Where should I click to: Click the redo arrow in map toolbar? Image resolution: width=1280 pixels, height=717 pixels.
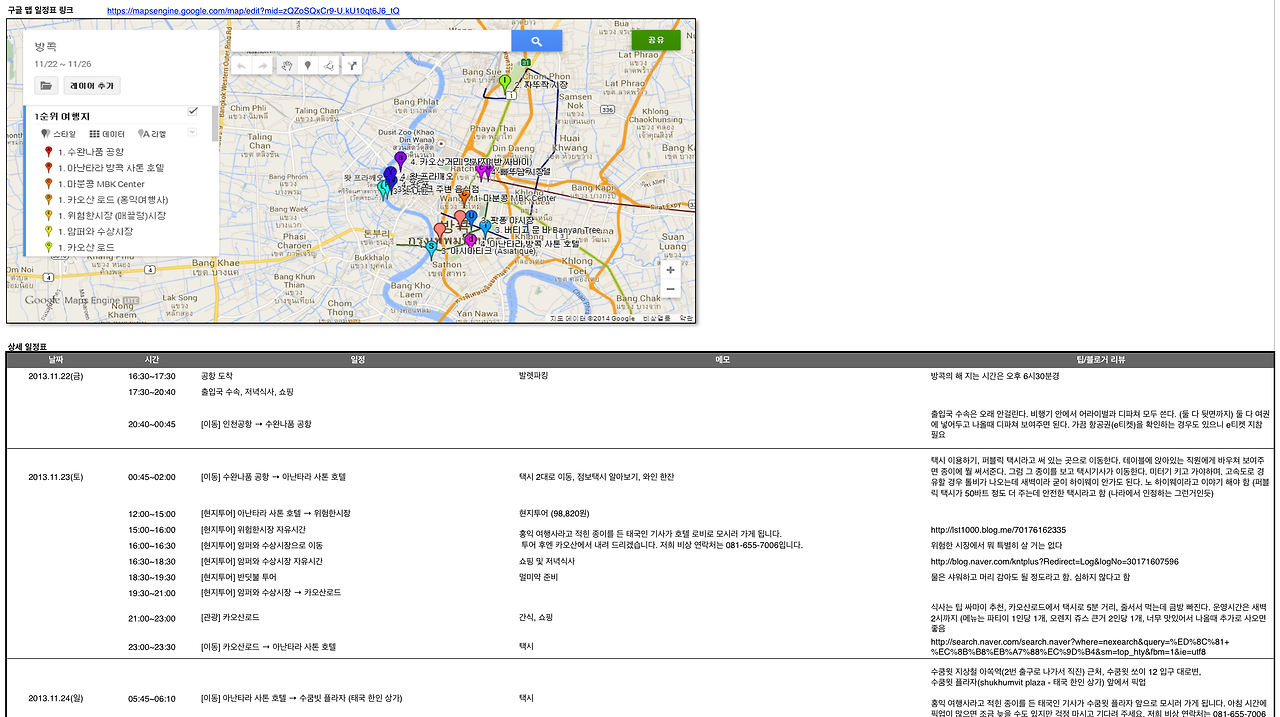263,66
